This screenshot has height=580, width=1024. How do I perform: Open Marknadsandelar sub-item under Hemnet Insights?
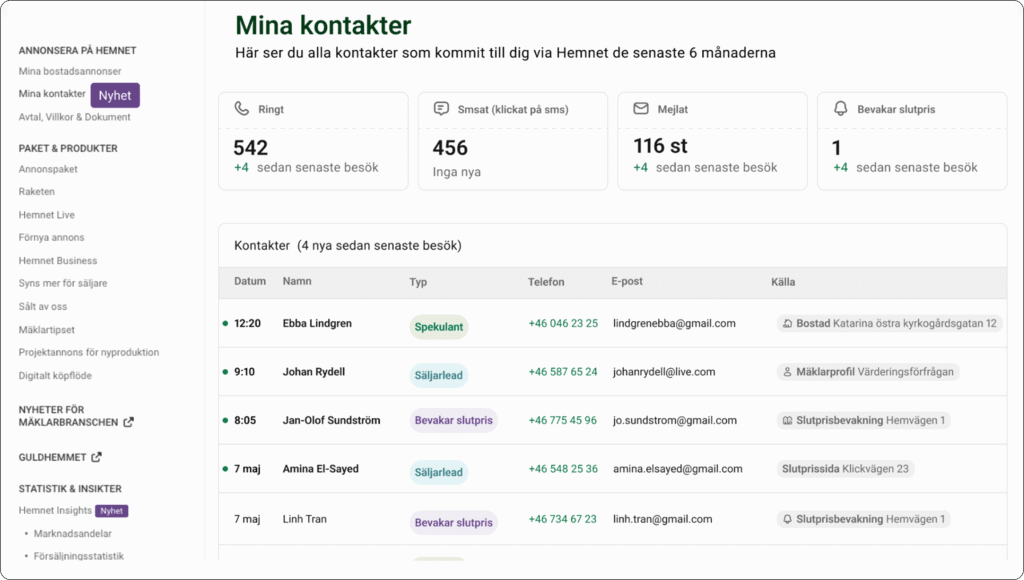tap(72, 534)
